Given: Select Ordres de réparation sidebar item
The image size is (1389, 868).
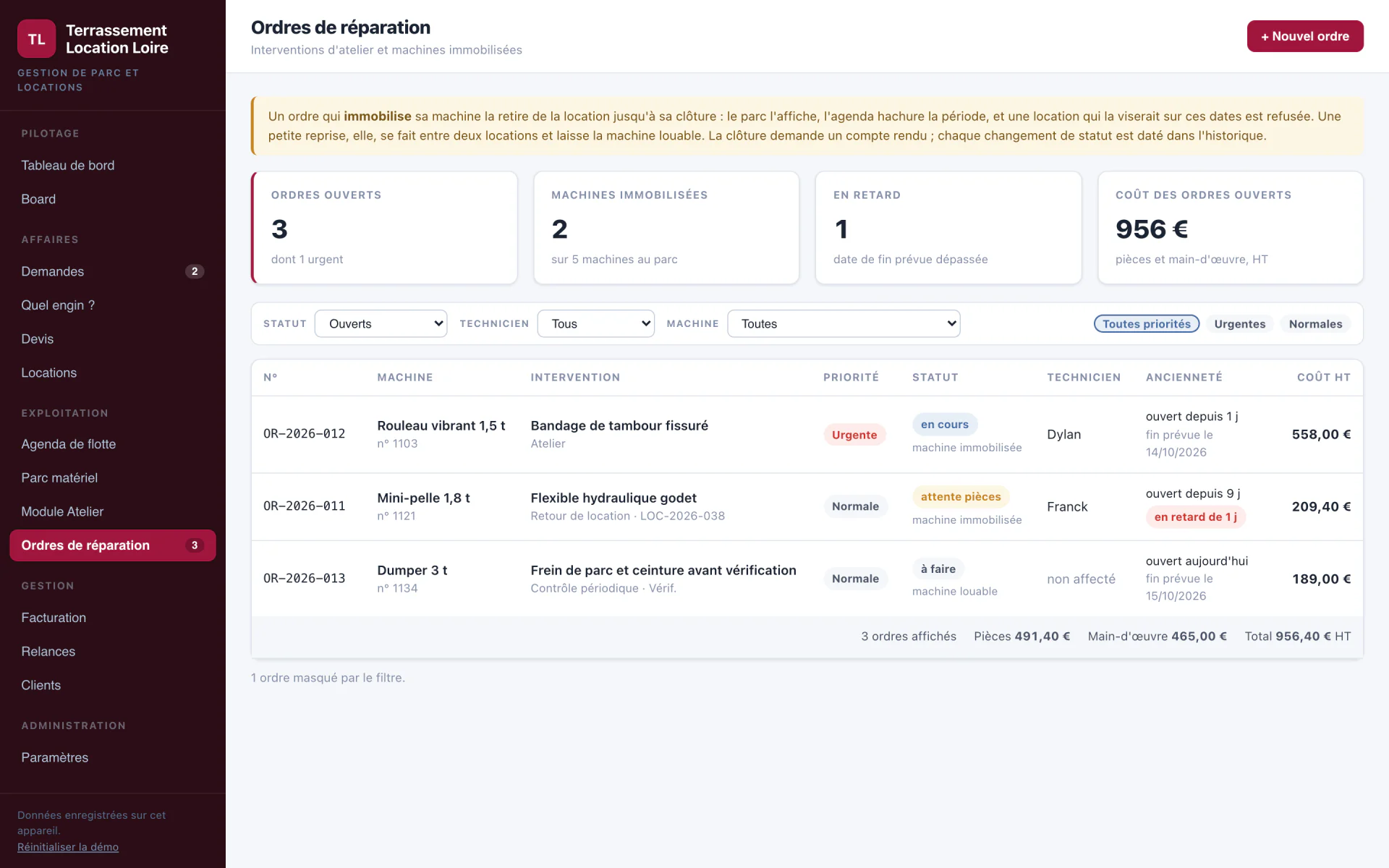Looking at the screenshot, I should point(113,545).
